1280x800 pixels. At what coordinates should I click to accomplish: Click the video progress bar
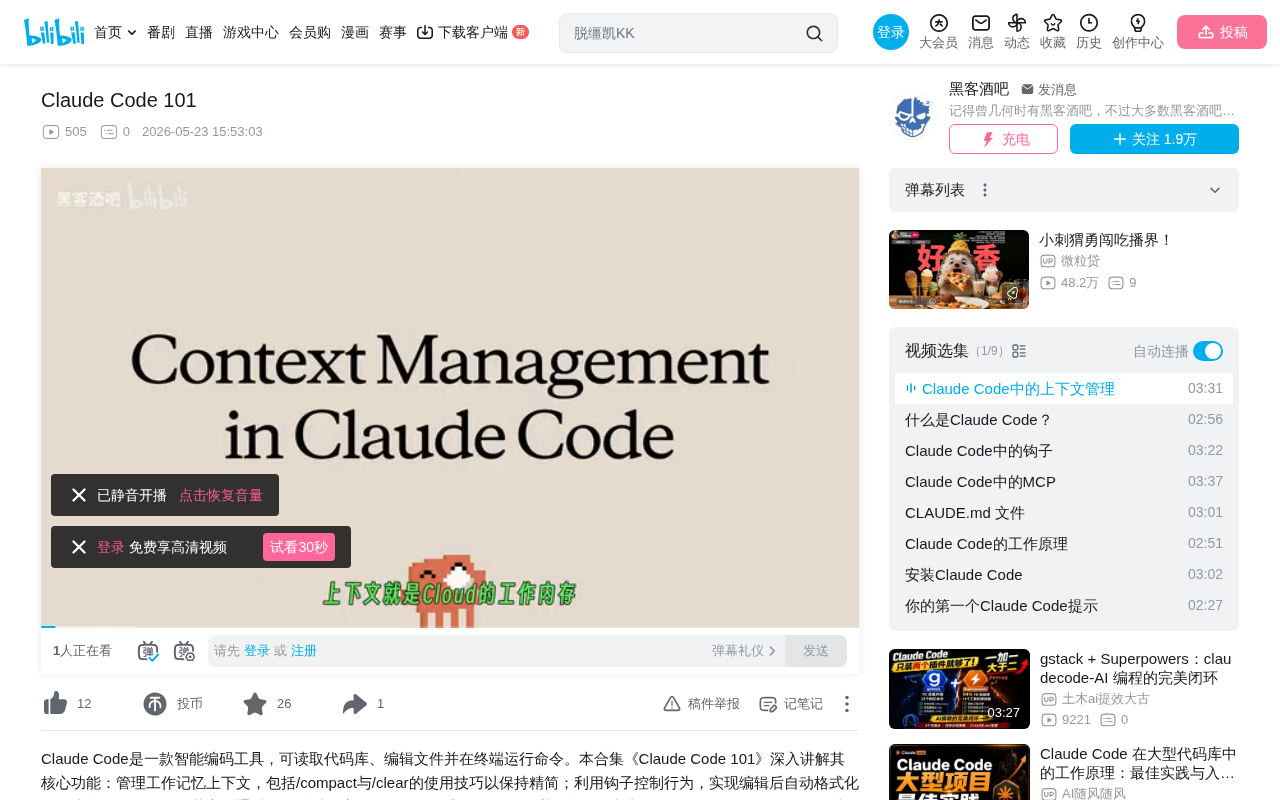[x=450, y=626]
